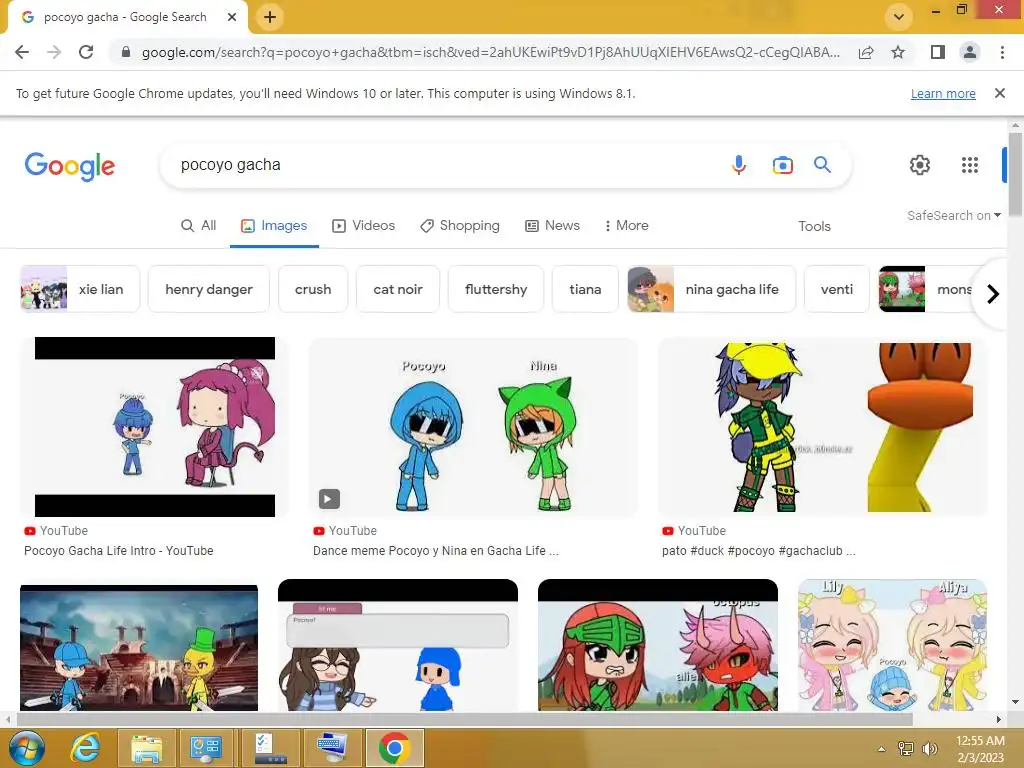
Task: Open the Tools filter options
Action: pos(814,226)
